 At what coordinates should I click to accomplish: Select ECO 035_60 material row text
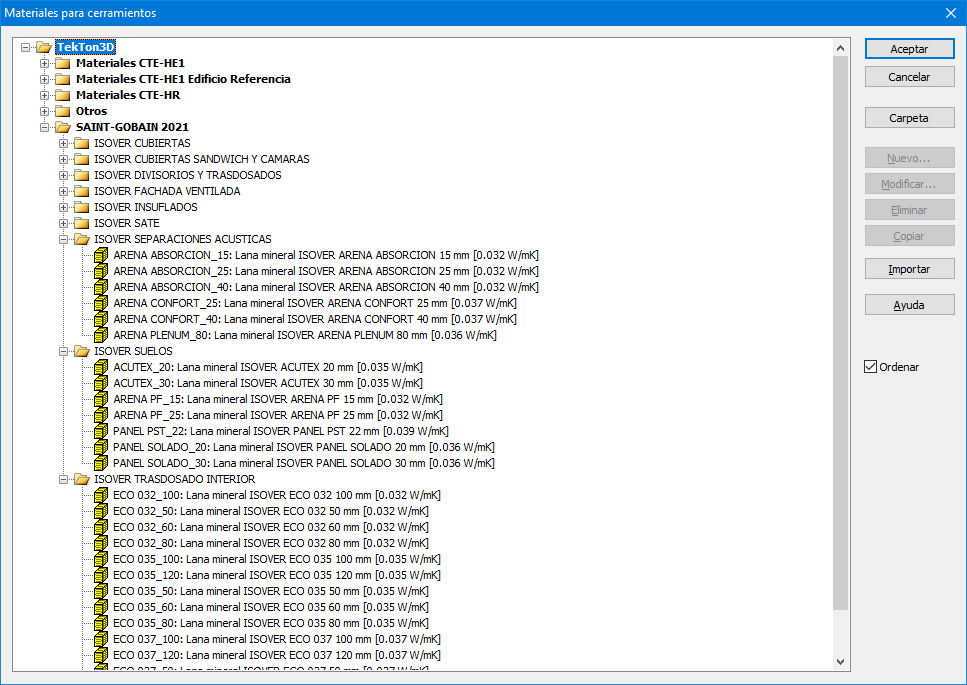click(x=271, y=608)
